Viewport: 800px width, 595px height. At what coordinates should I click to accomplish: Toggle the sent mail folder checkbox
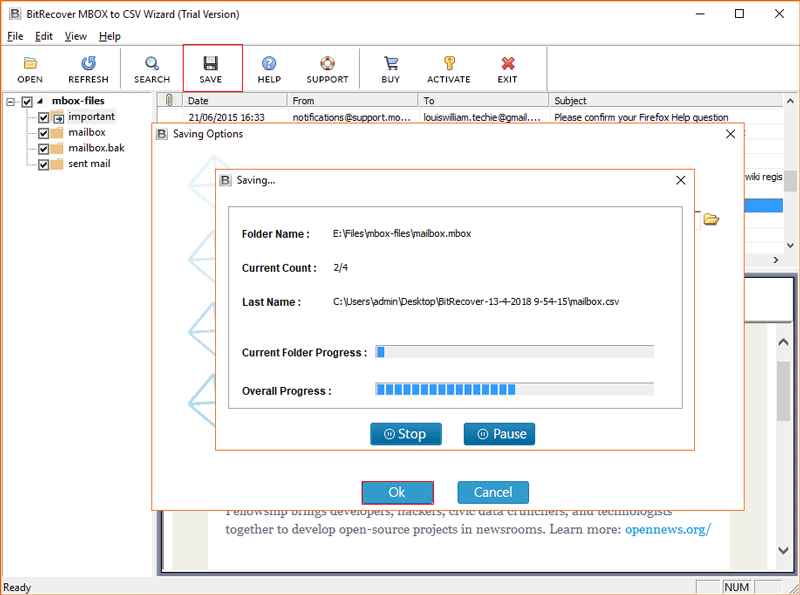pos(43,165)
